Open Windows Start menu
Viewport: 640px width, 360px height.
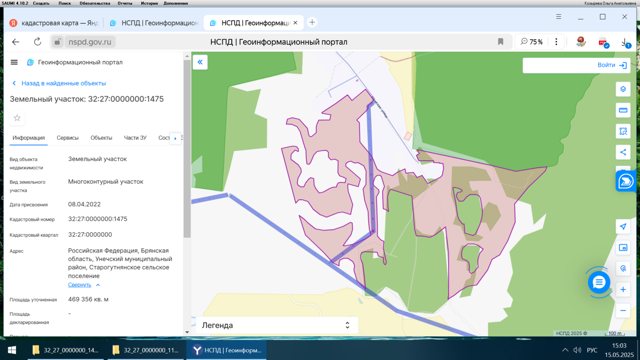[x=12, y=350]
